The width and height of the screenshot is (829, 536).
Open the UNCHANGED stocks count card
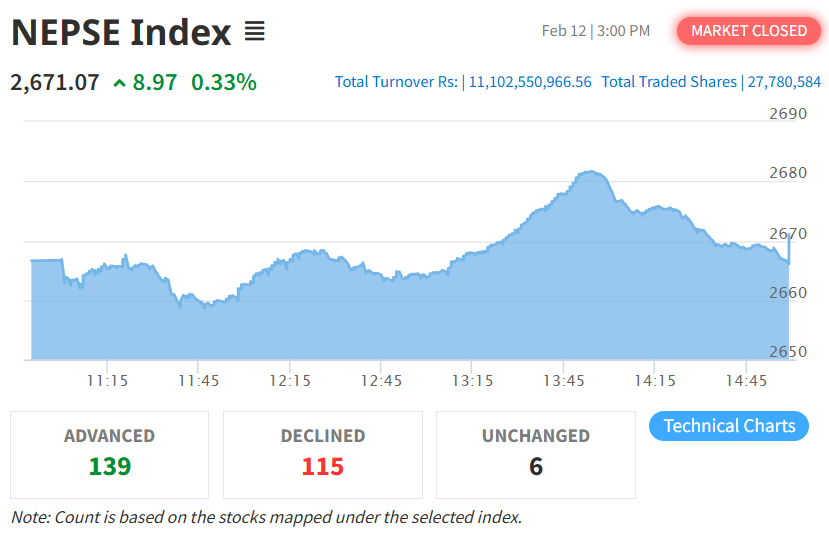(536, 454)
